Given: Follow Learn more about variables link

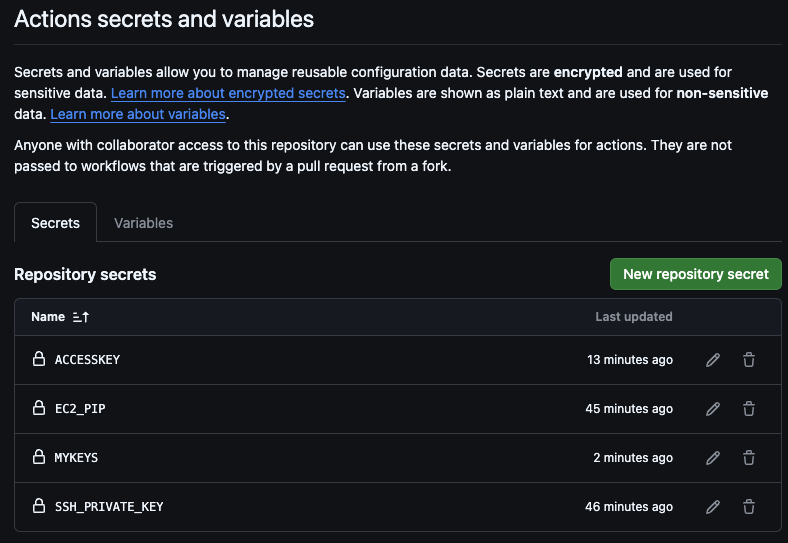Looking at the screenshot, I should point(138,114).
